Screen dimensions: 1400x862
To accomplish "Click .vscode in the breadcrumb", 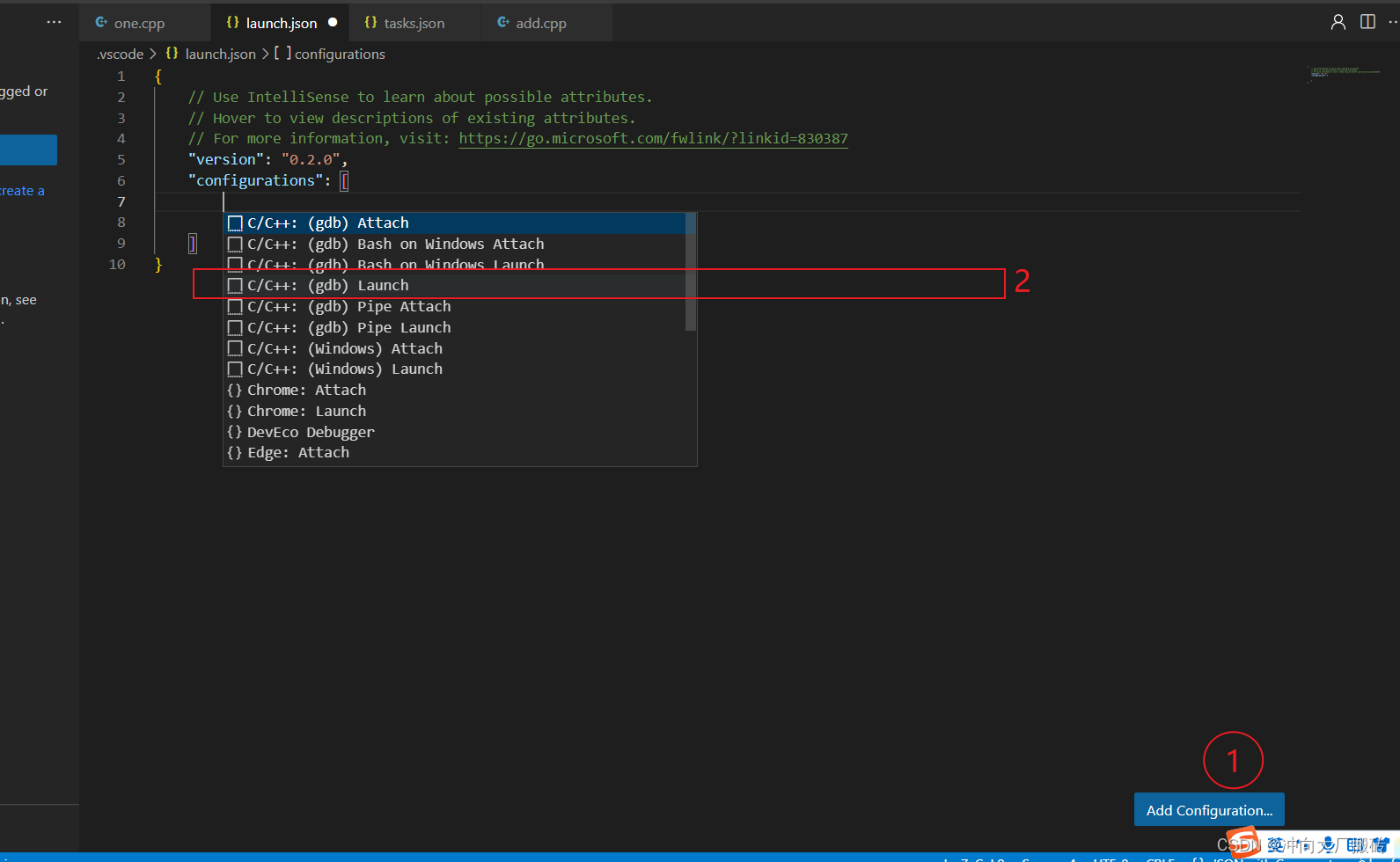I will point(120,55).
